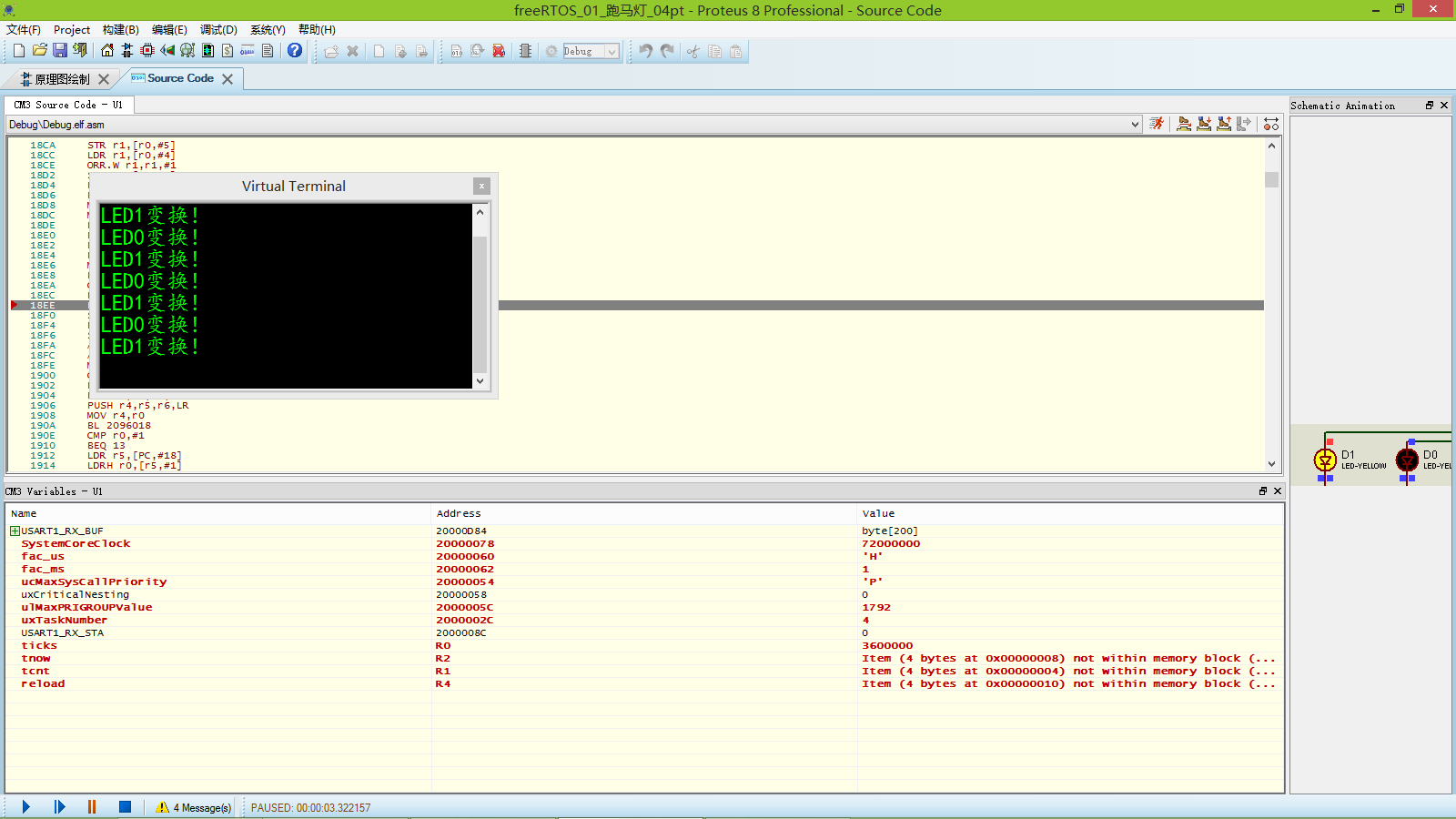Viewport: 1456px width, 819px height.
Task: Sort variables by Name column header
Action: tap(218, 513)
